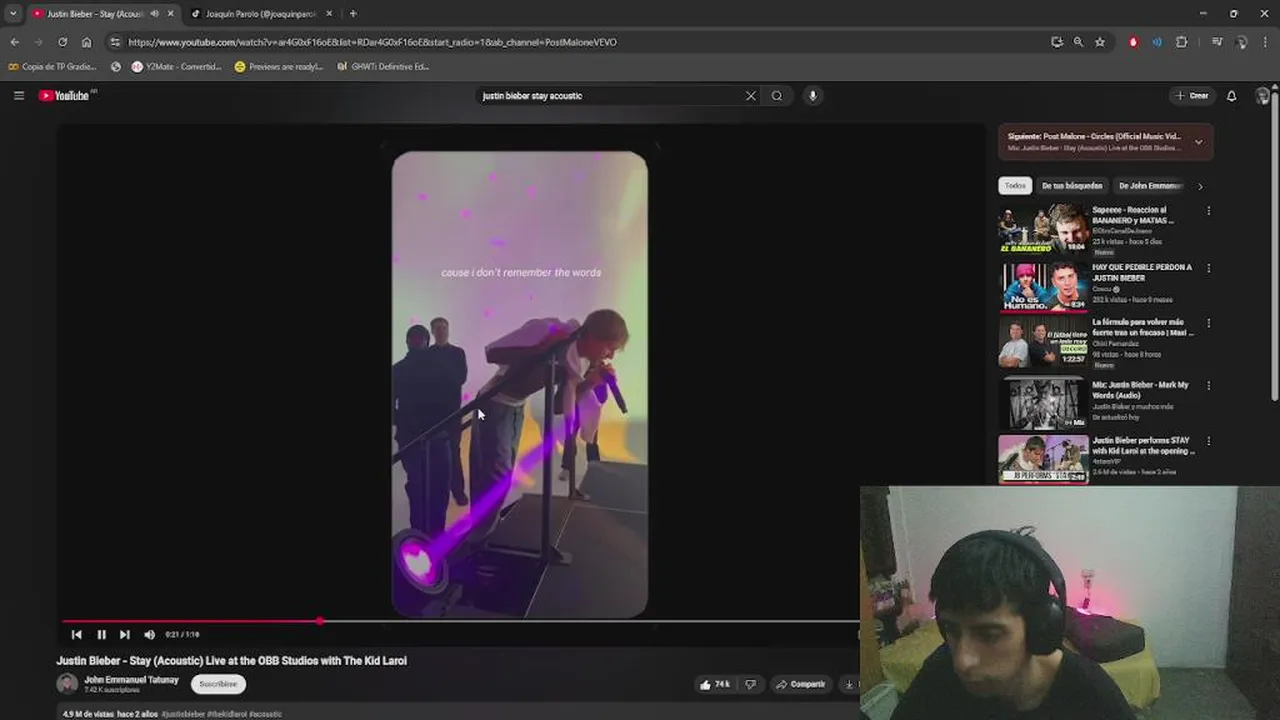This screenshot has height=720, width=1280.
Task: Open the browser extensions puzzle icon
Action: coord(1182,42)
